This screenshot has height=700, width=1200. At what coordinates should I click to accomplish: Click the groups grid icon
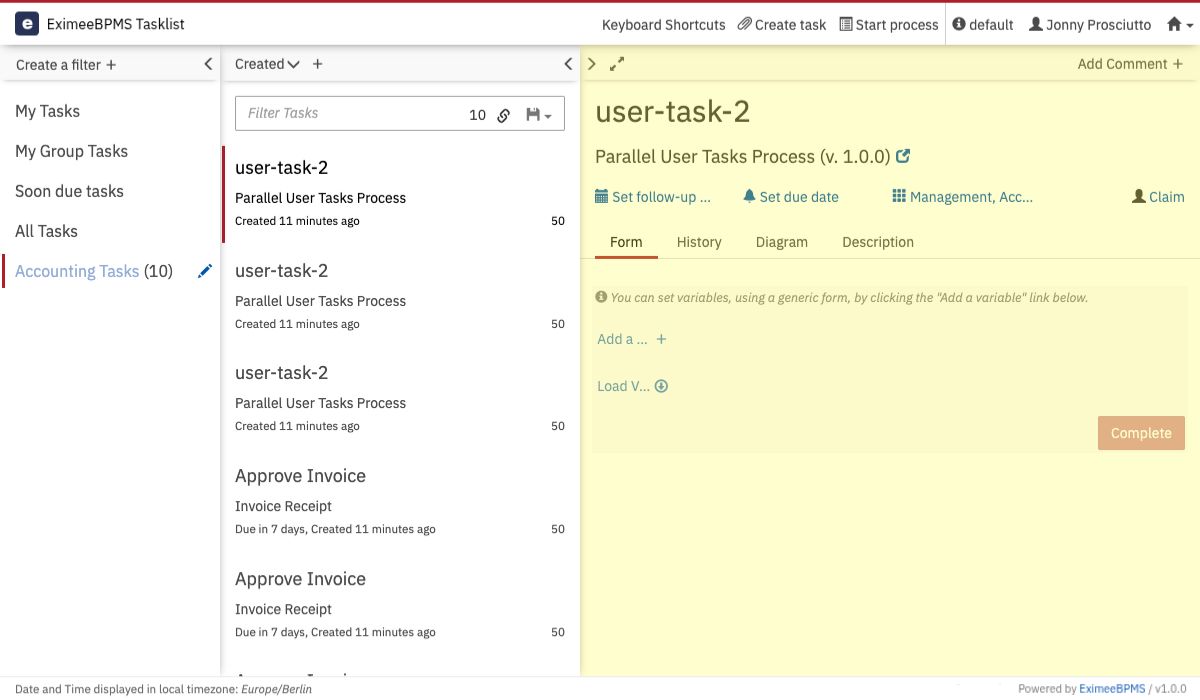(x=899, y=197)
